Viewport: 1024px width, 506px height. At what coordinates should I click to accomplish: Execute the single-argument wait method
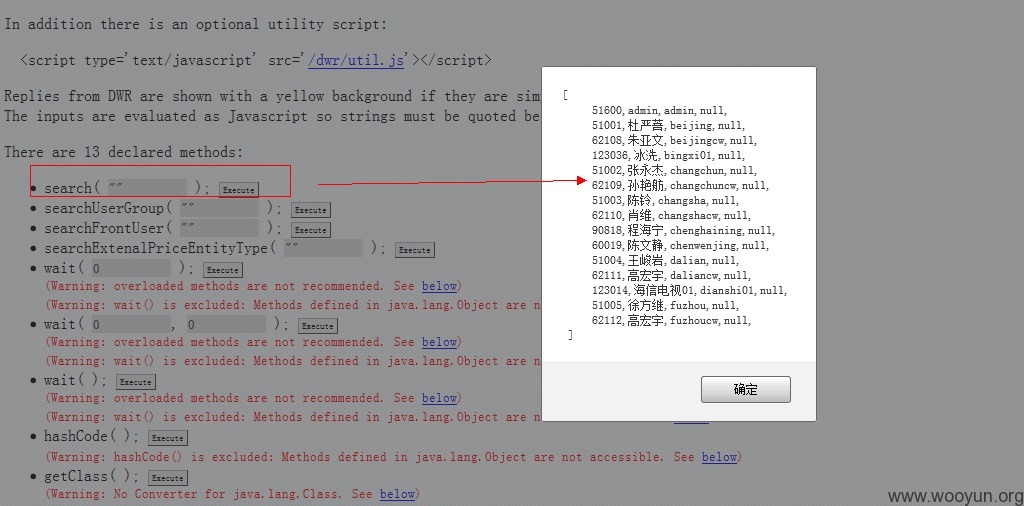click(223, 270)
